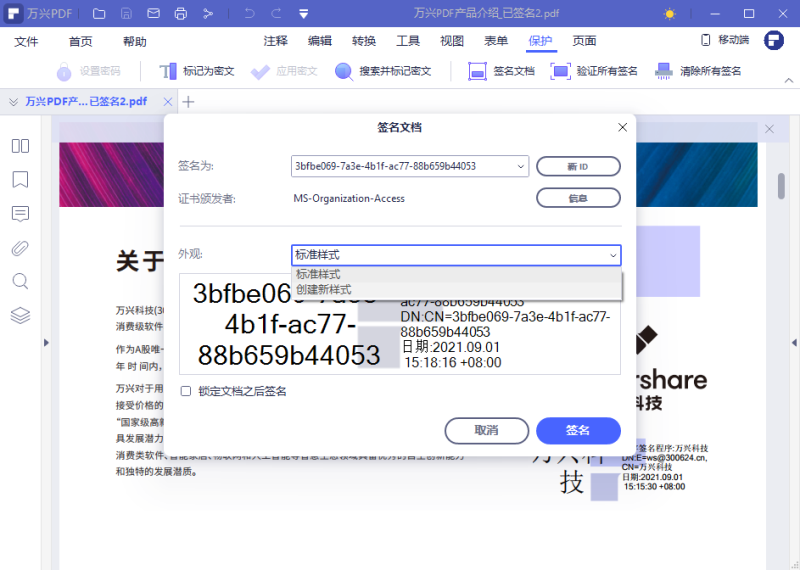
Task: Expand the left sidebar arrow
Action: tap(46, 342)
